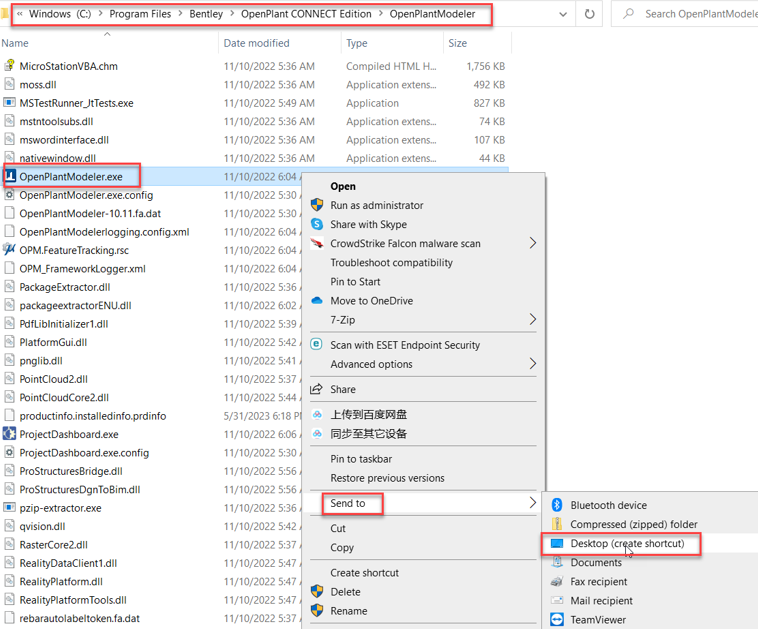Open the address bar history dropdown

563,14
